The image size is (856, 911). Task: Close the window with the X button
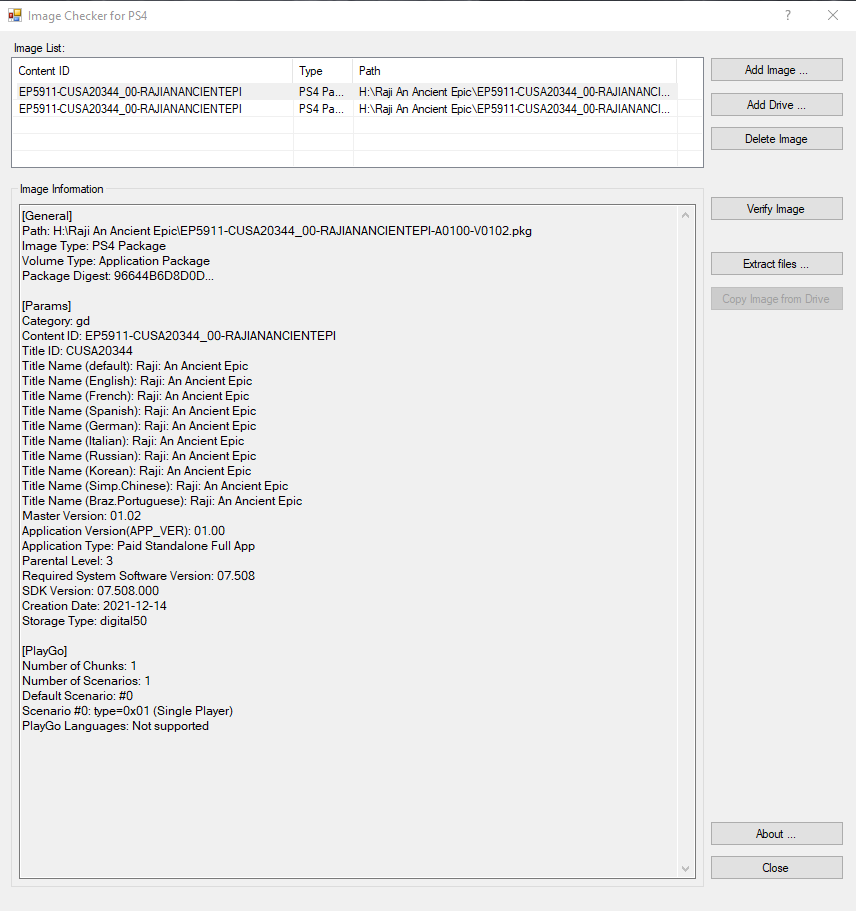pos(833,15)
